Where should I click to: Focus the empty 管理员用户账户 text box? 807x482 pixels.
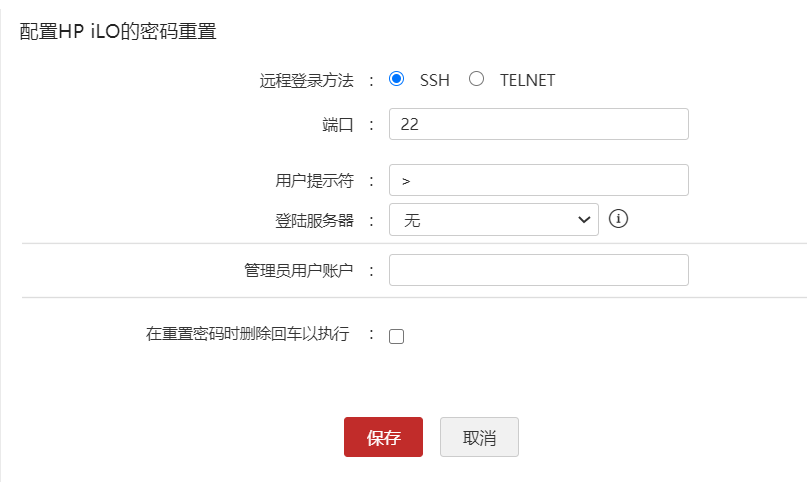538,270
